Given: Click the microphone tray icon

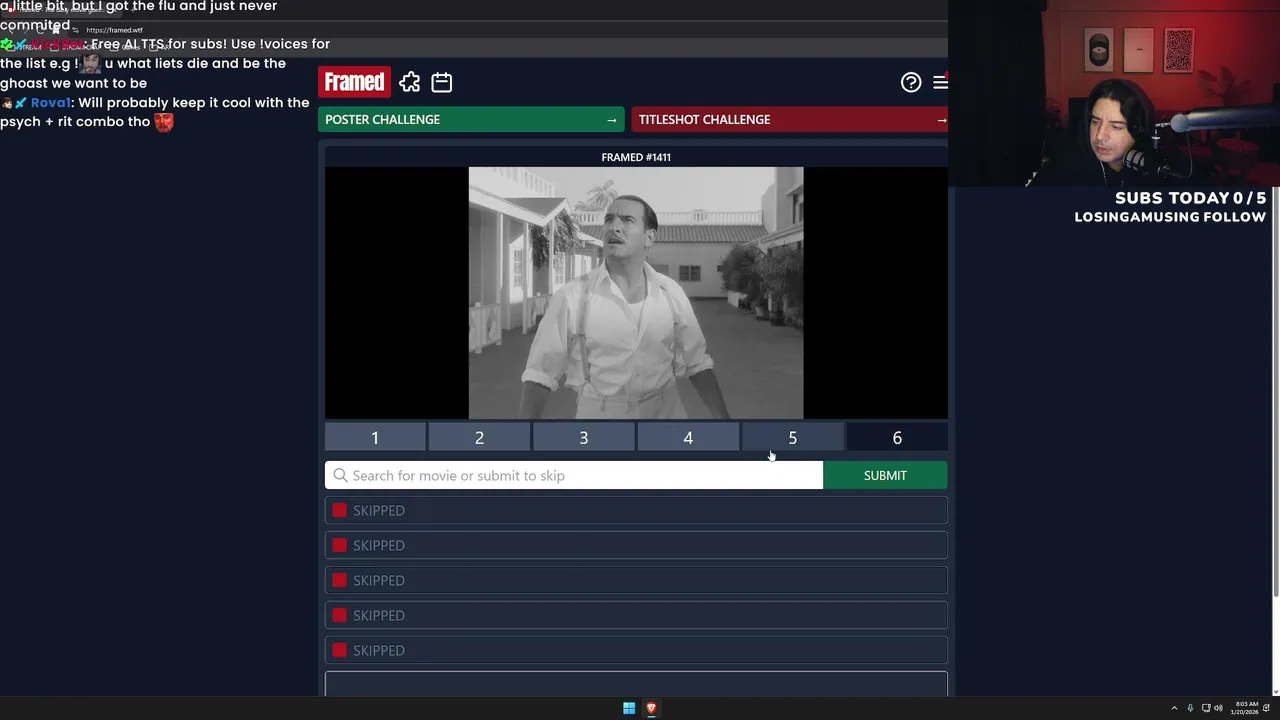Looking at the screenshot, I should (x=1190, y=708).
